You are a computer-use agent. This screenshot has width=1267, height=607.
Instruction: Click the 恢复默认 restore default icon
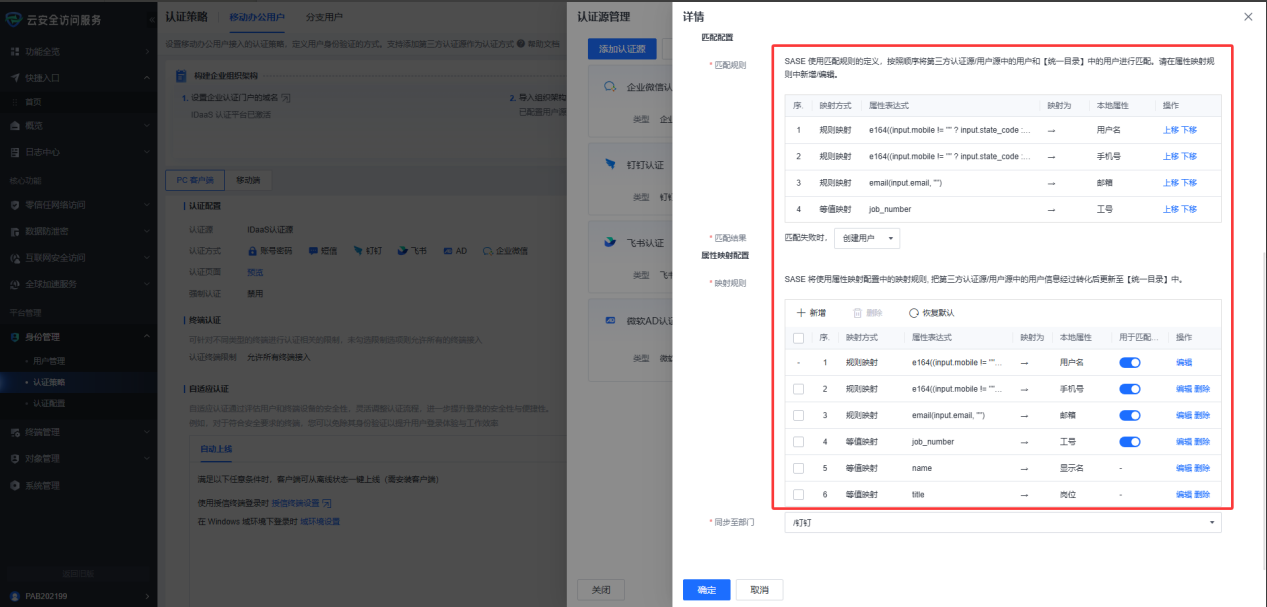[914, 313]
